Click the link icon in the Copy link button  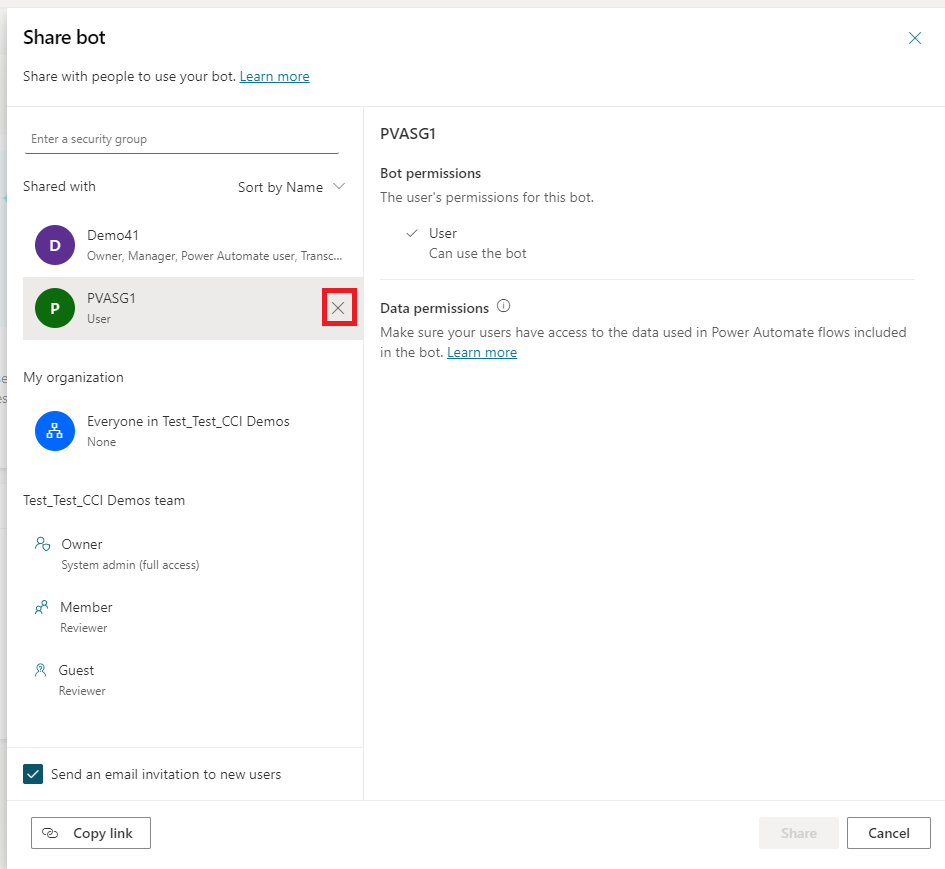50,833
